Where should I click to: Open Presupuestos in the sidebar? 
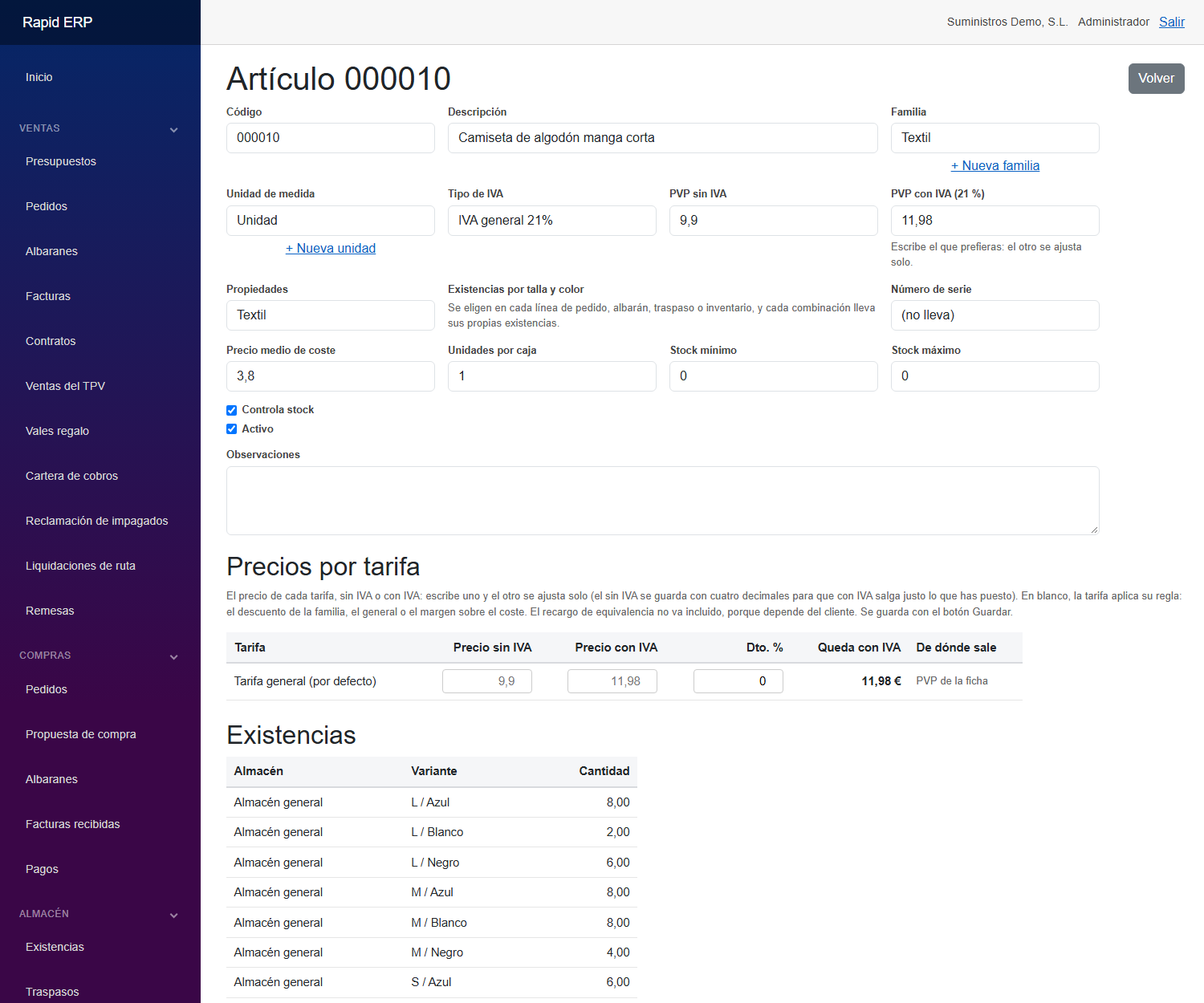[61, 161]
